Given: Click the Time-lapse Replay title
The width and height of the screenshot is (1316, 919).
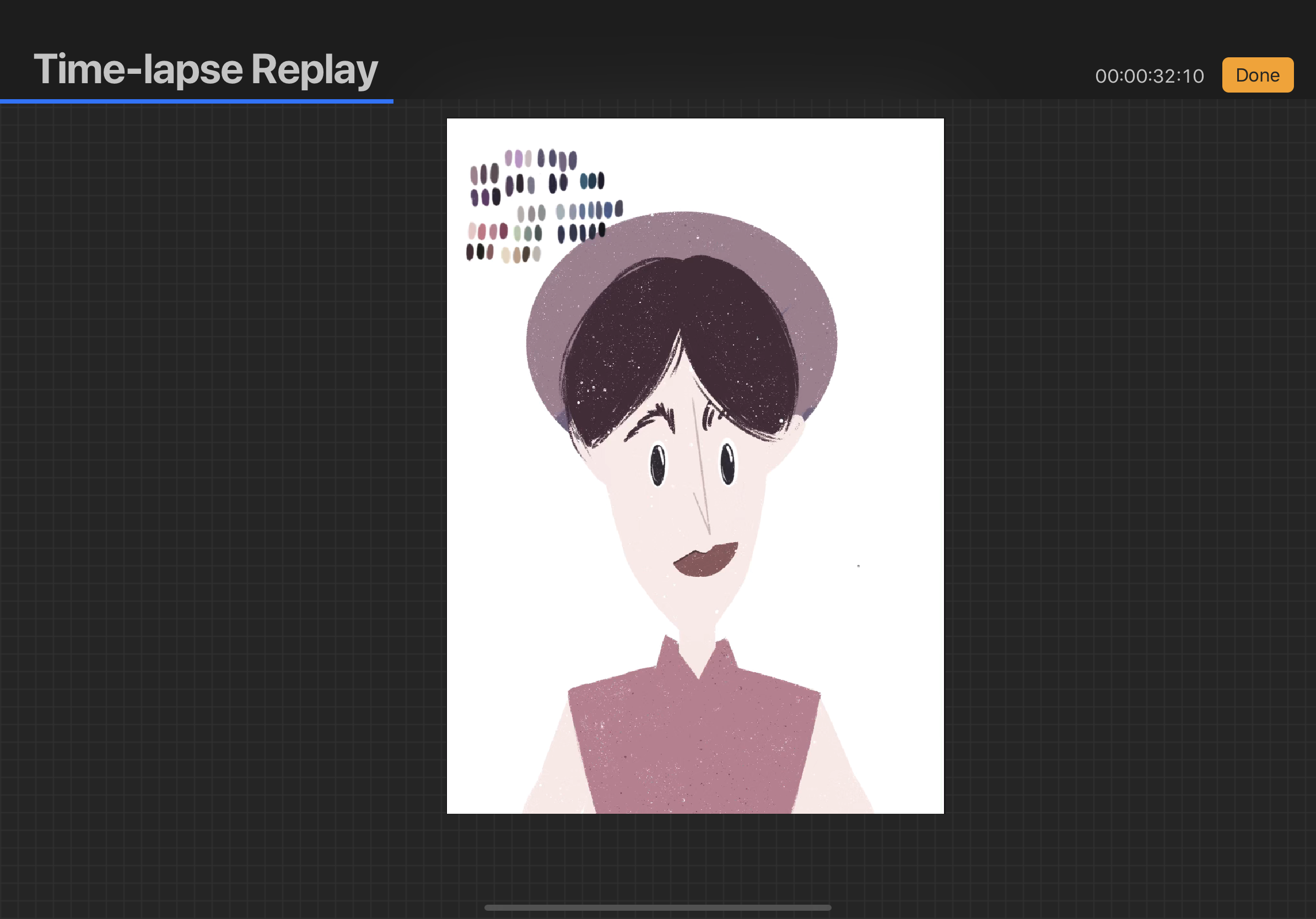Looking at the screenshot, I should point(206,70).
